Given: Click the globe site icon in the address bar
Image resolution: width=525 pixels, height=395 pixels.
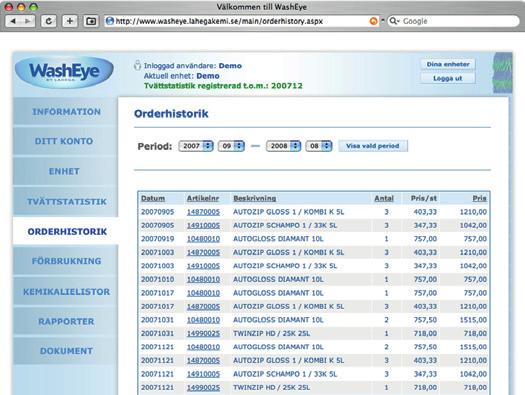Looking at the screenshot, I should (x=109, y=21).
